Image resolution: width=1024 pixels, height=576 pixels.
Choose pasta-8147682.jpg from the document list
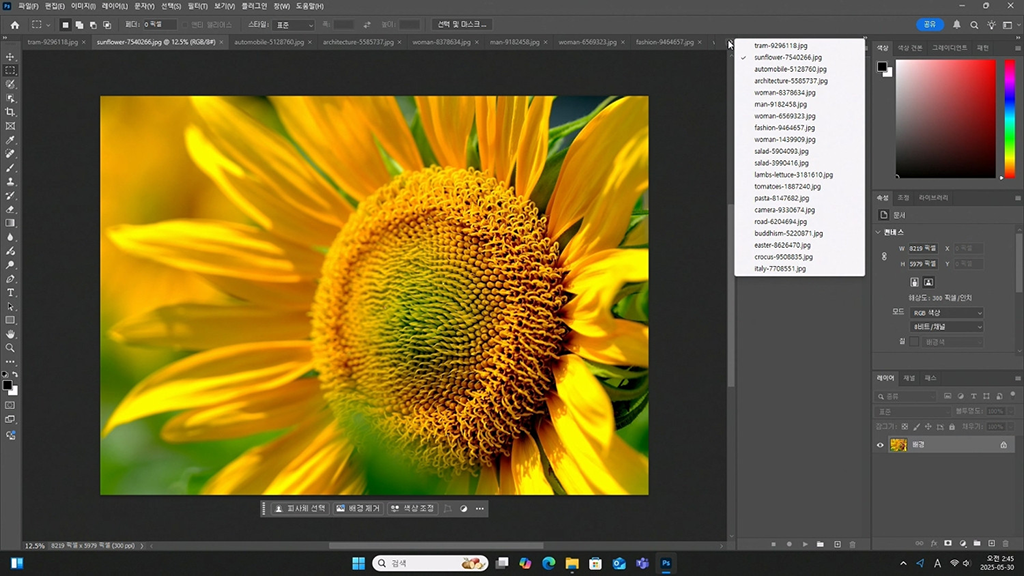coord(782,198)
